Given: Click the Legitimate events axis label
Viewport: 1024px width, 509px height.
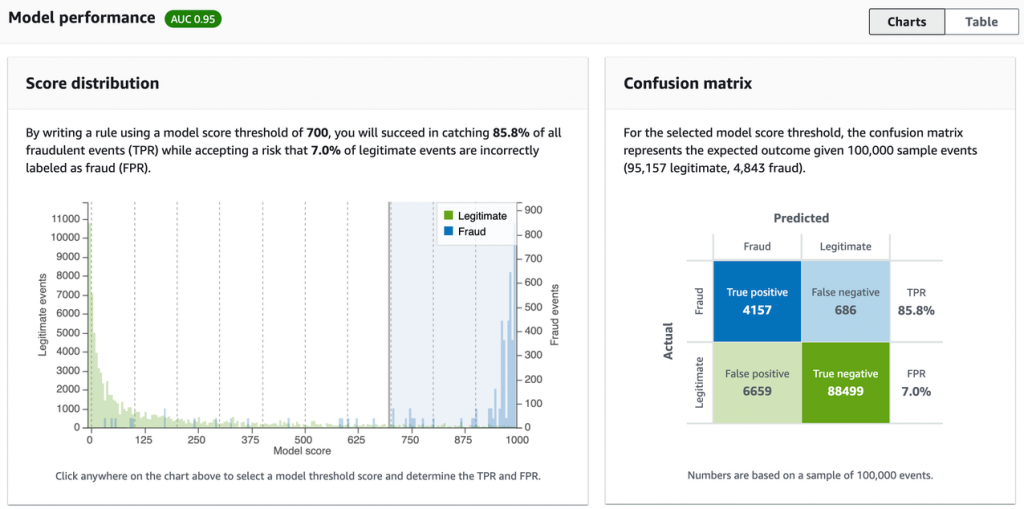Looking at the screenshot, I should [x=43, y=316].
